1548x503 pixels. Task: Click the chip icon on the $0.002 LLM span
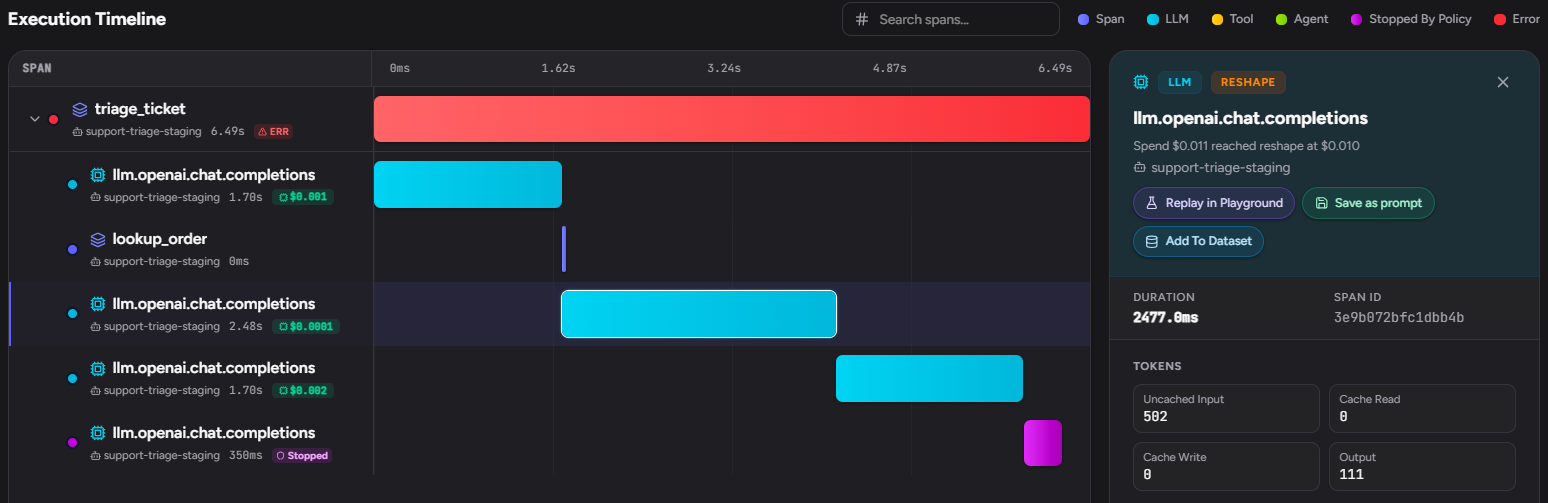98,368
